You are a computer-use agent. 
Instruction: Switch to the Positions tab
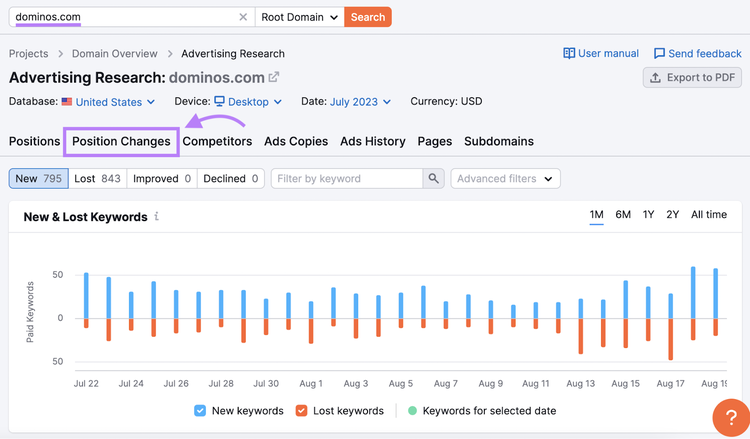click(34, 142)
